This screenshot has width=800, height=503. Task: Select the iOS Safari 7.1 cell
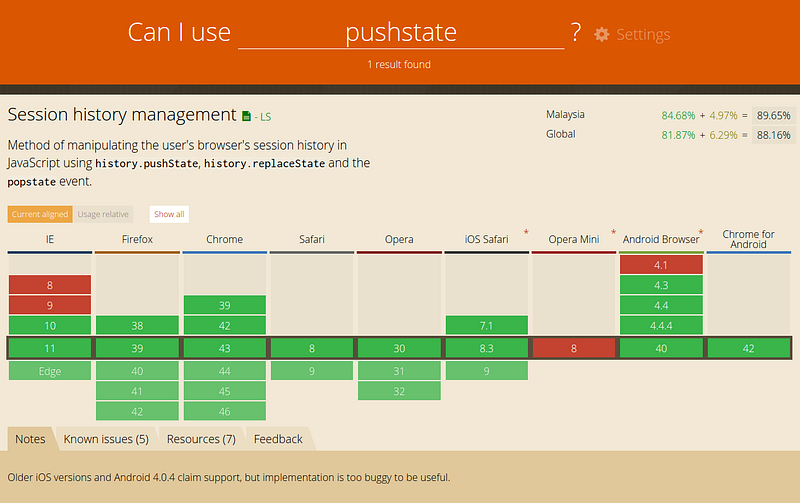[486, 325]
